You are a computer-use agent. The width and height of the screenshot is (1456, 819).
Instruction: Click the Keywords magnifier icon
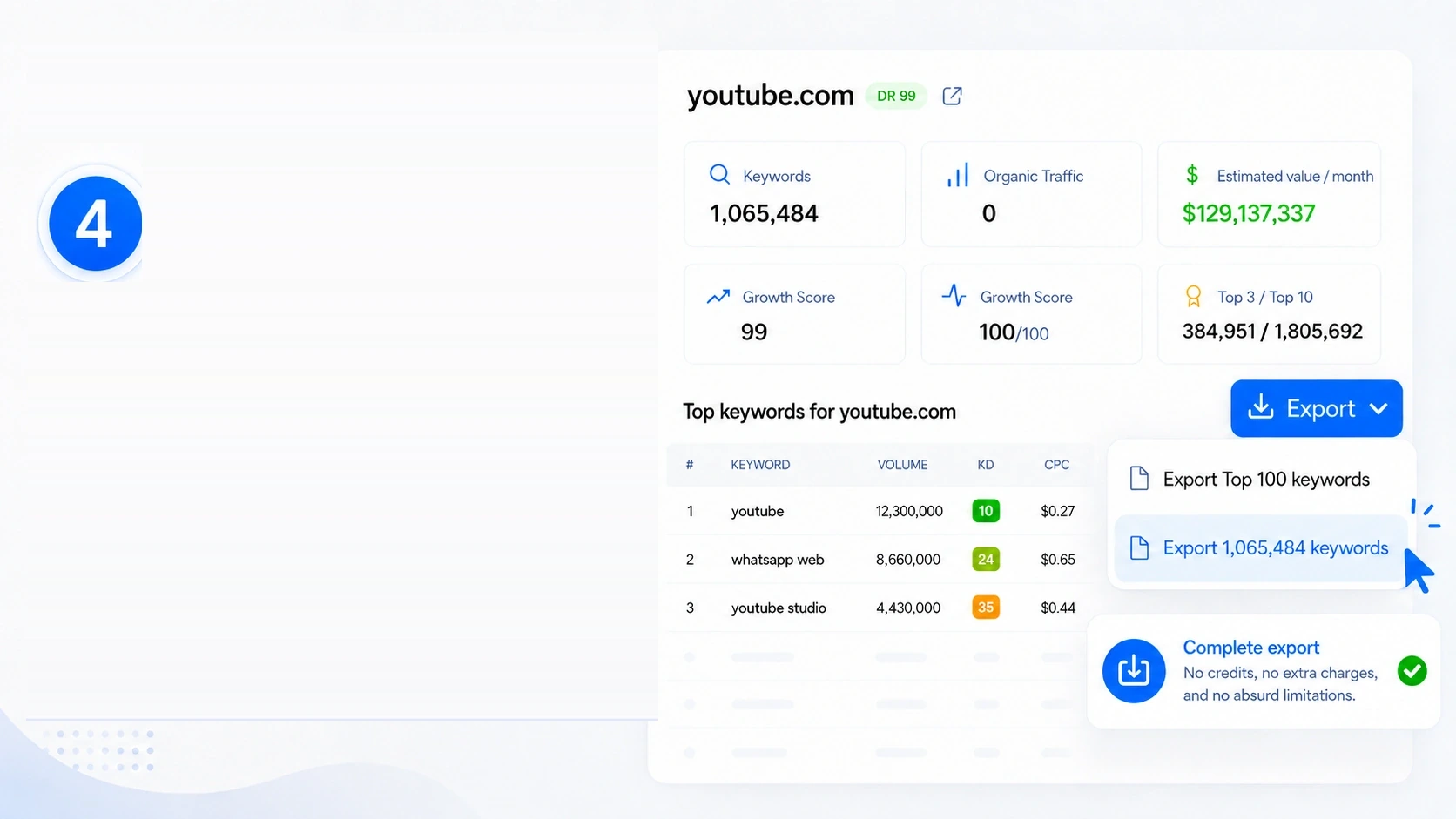(719, 174)
